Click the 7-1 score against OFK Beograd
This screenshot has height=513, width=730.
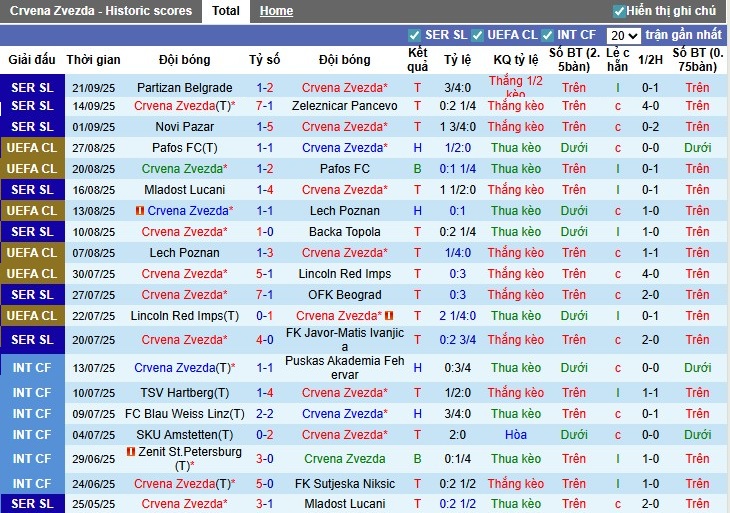[265, 295]
